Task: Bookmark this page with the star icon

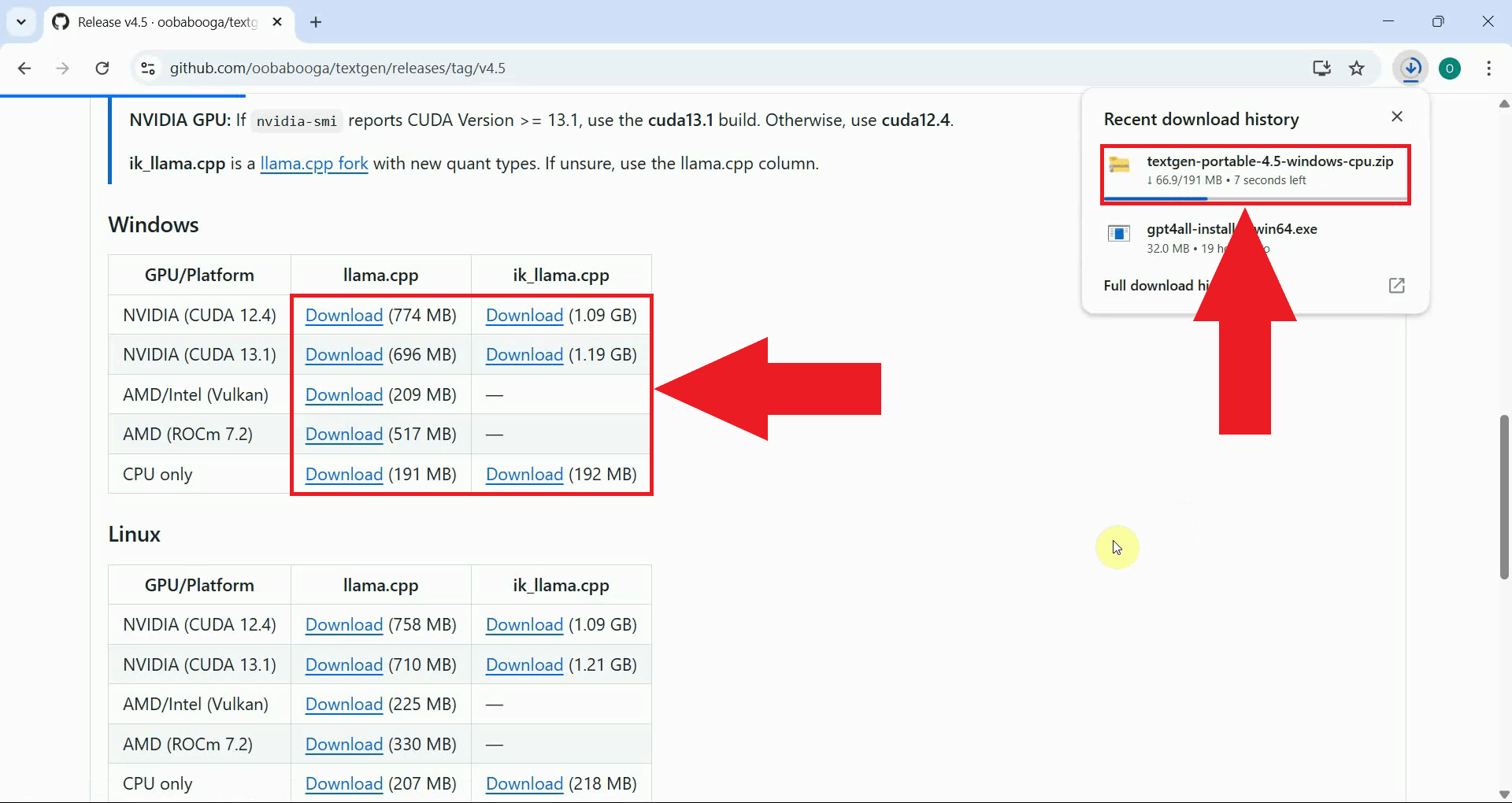Action: point(1357,68)
